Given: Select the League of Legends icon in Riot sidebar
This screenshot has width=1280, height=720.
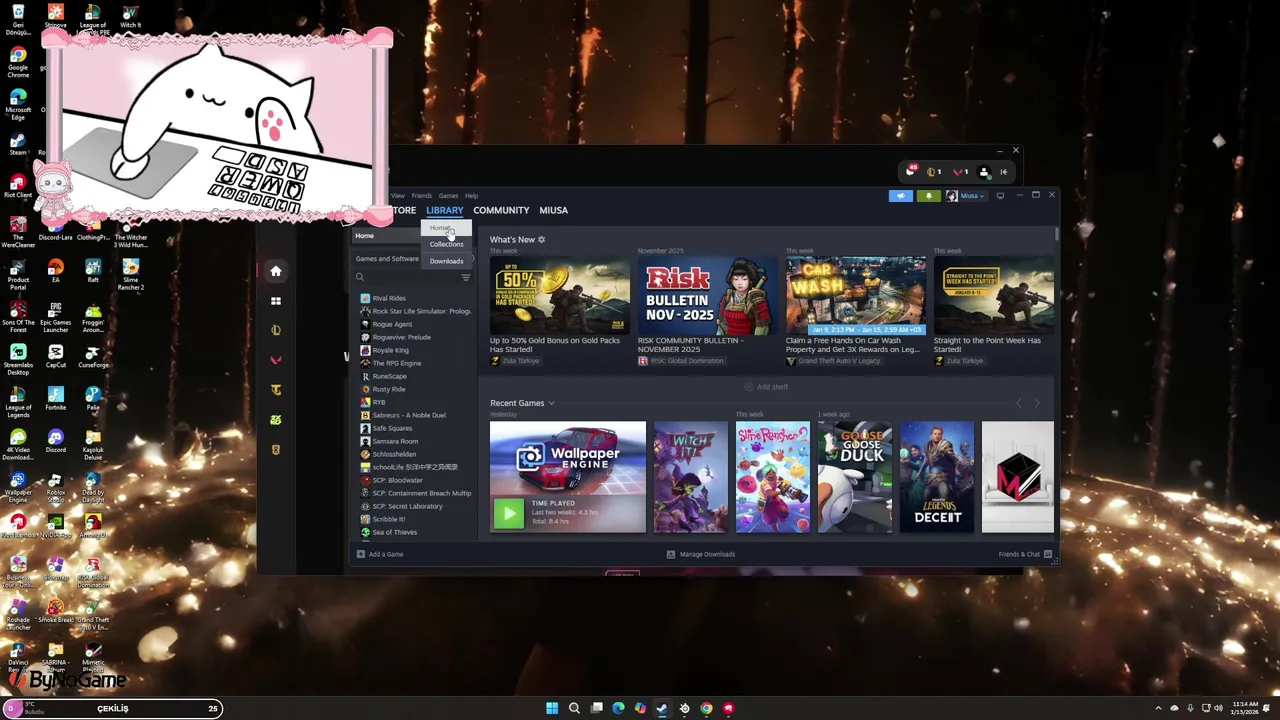Looking at the screenshot, I should click(x=276, y=330).
